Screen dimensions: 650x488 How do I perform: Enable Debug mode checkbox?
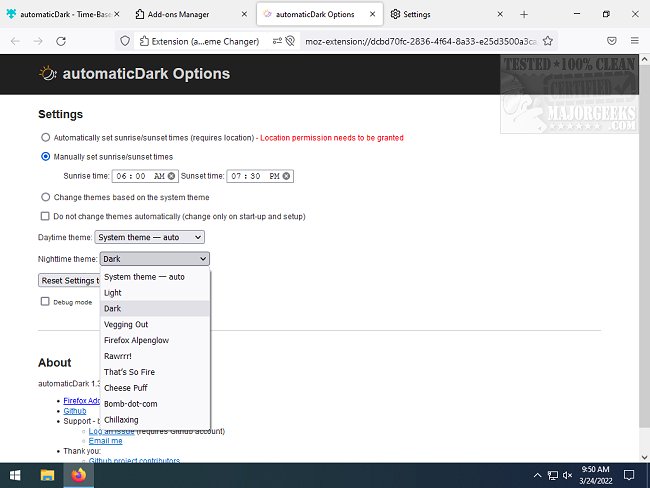(45, 301)
